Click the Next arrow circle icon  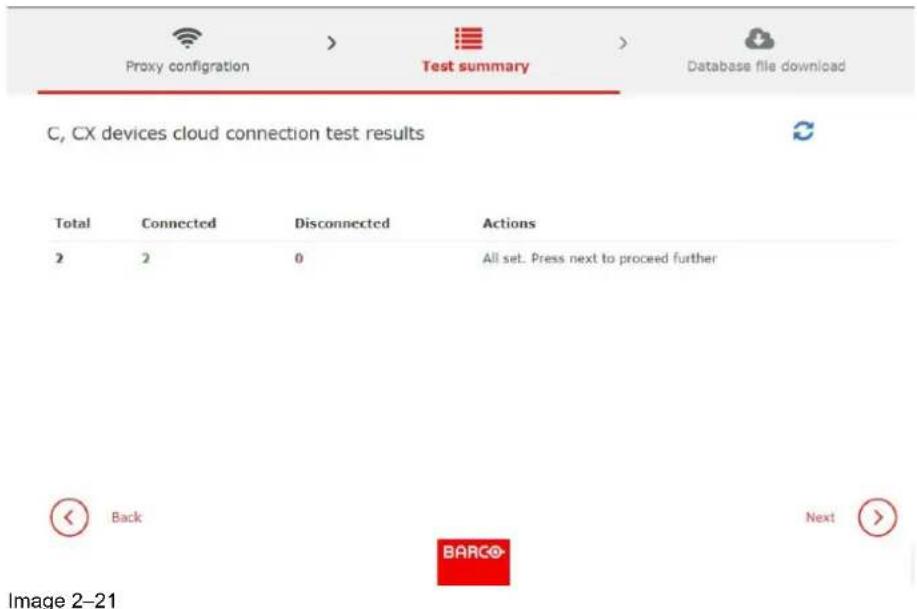pyautogui.click(x=877, y=517)
